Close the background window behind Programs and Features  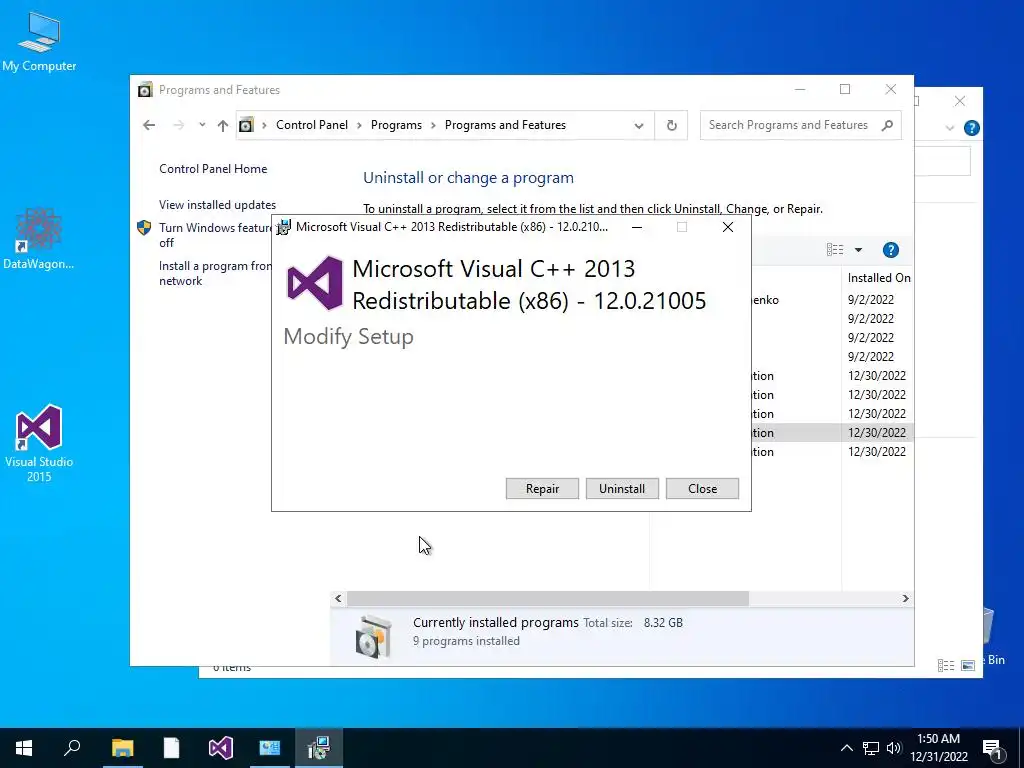click(959, 101)
